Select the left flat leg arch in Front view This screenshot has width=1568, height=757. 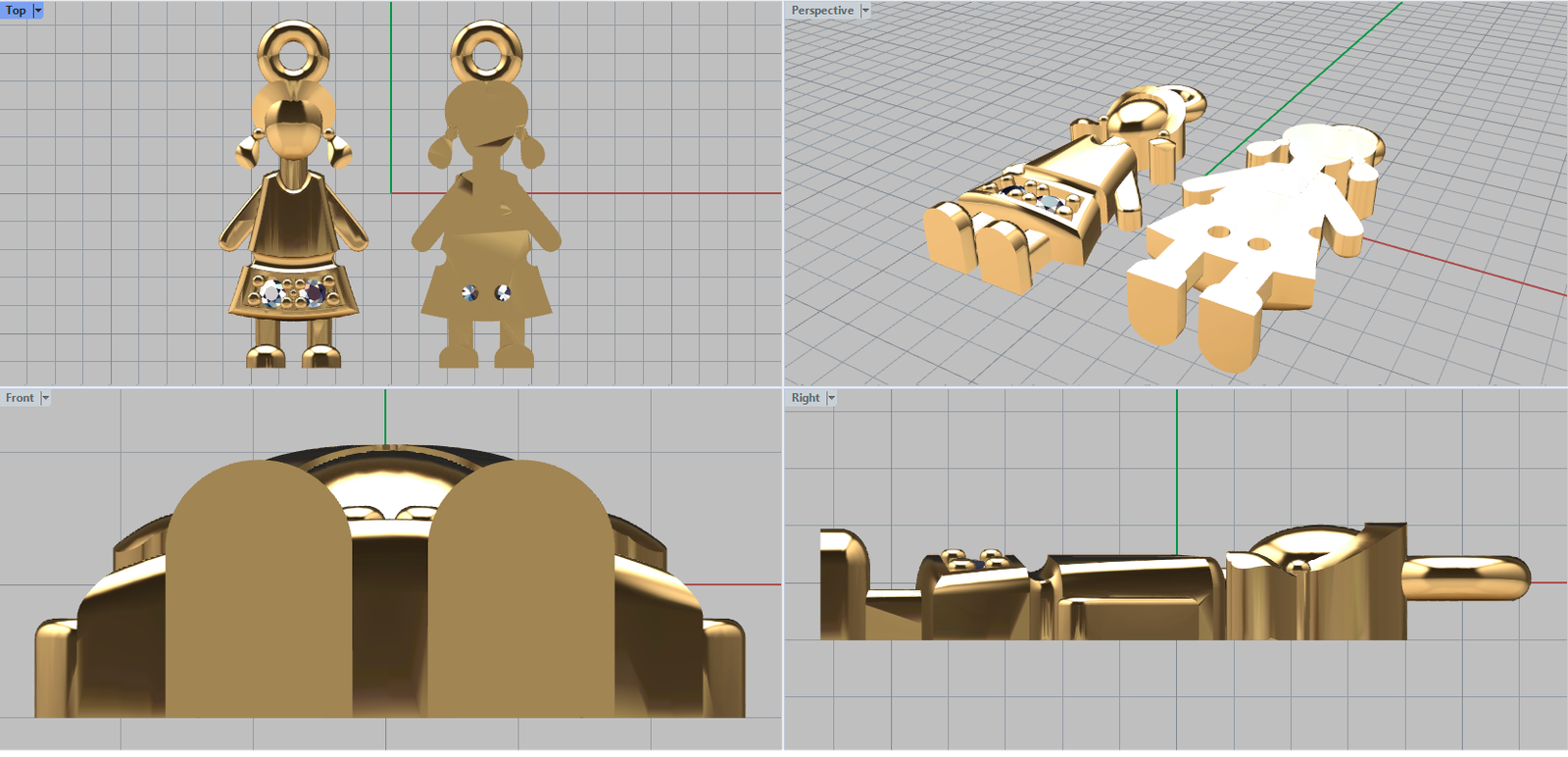pyautogui.click(x=258, y=588)
